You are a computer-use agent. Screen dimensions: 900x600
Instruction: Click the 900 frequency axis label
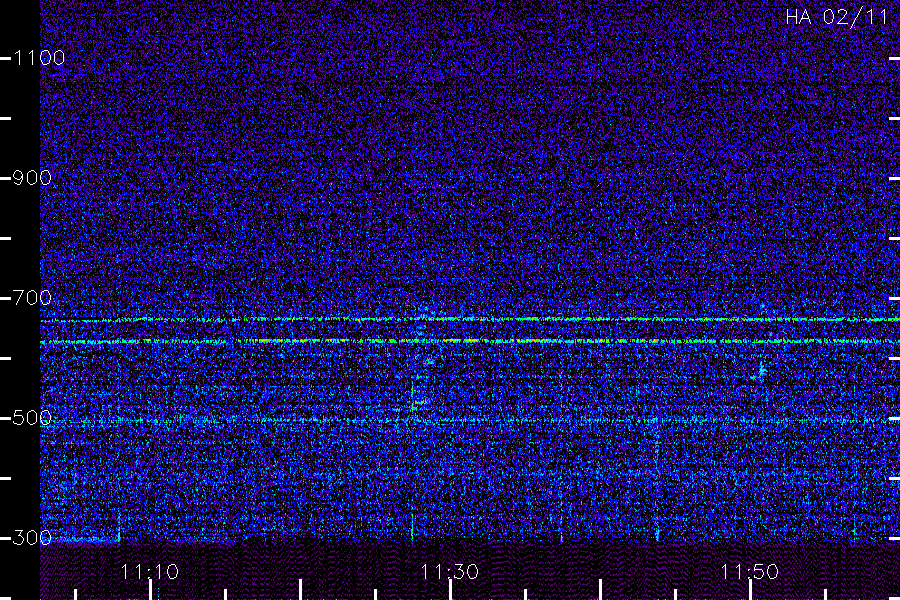[32, 178]
